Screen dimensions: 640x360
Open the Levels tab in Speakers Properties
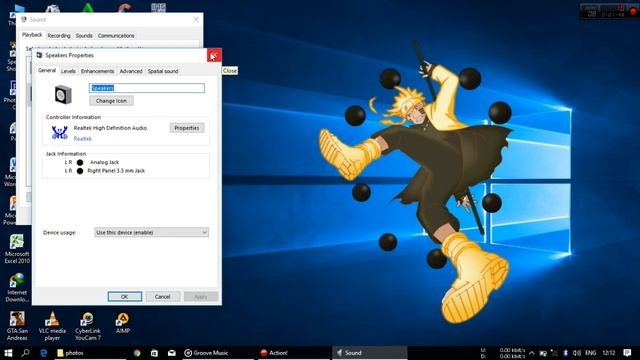[68, 71]
